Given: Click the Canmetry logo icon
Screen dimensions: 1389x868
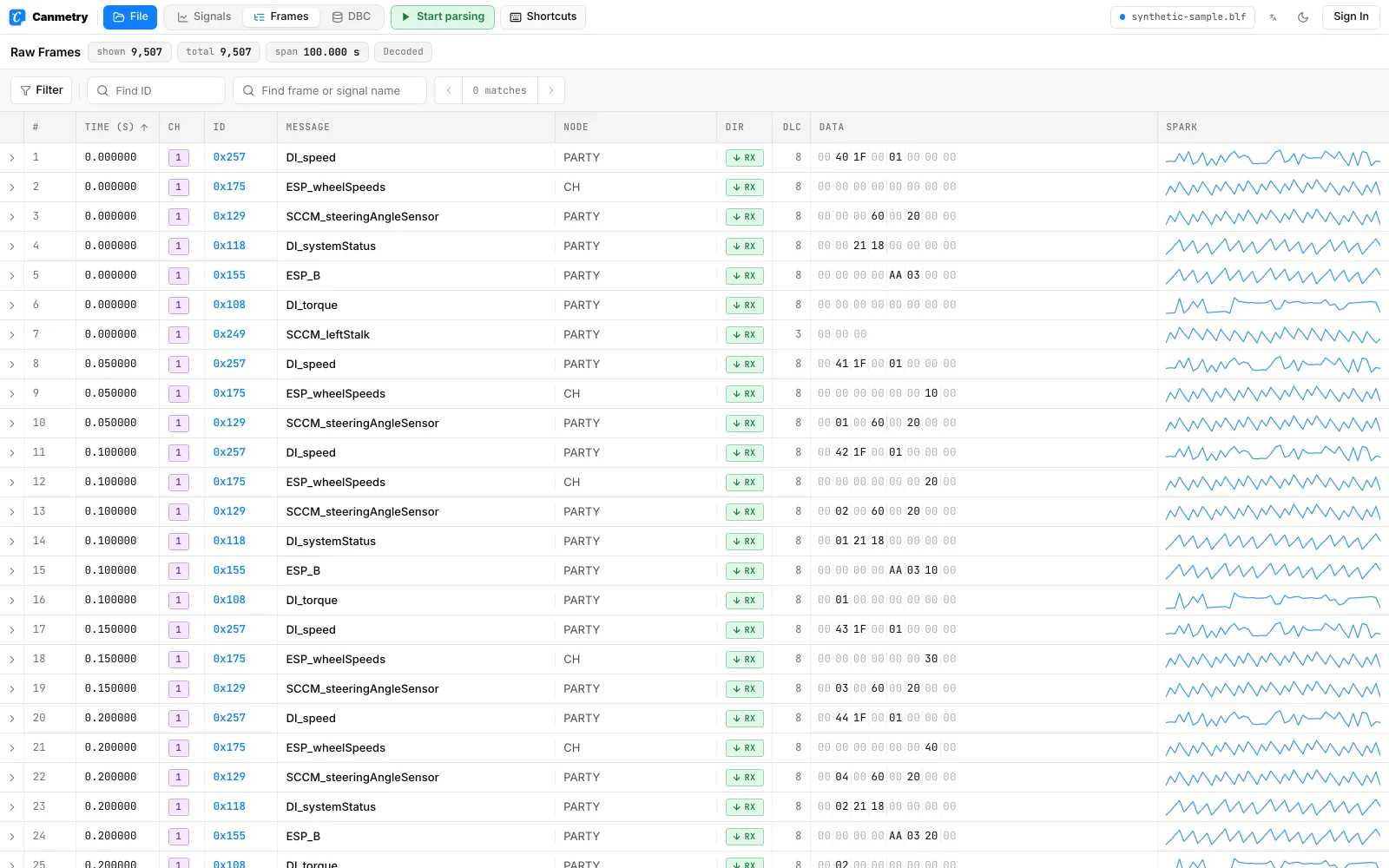Looking at the screenshot, I should (17, 17).
